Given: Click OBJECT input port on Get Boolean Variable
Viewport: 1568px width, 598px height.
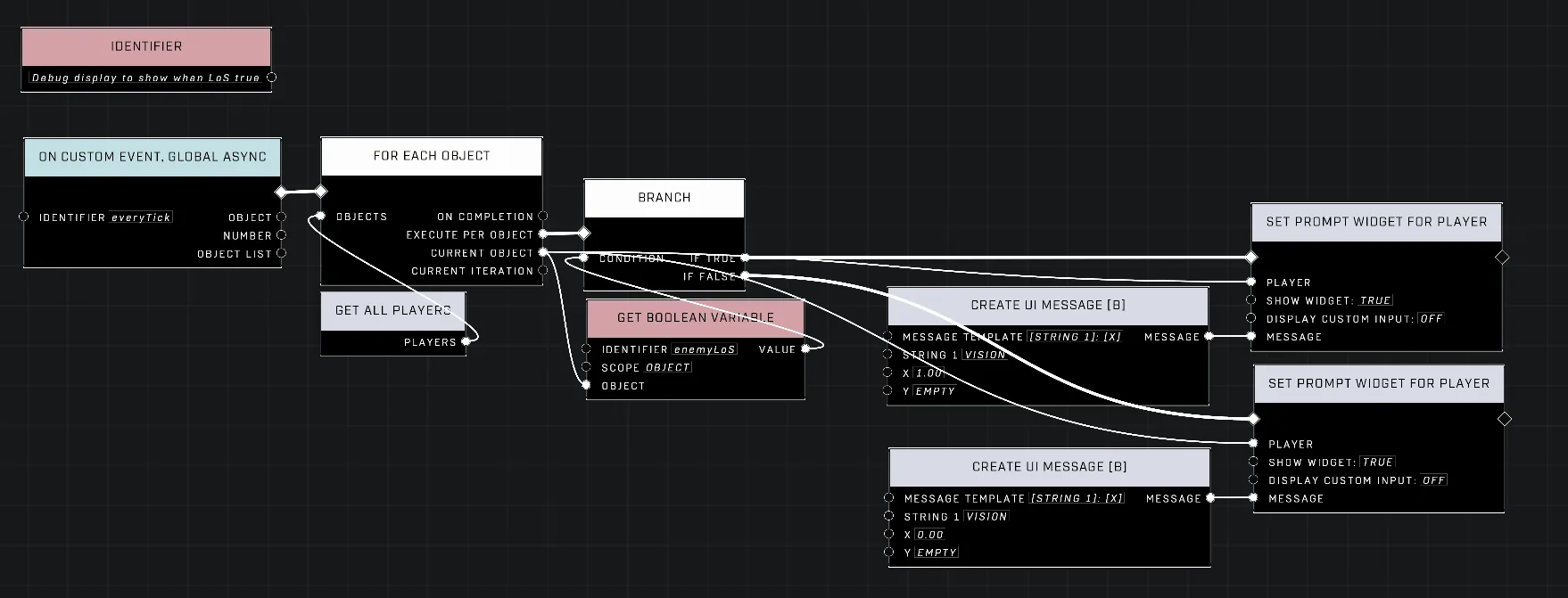Looking at the screenshot, I should 586,385.
